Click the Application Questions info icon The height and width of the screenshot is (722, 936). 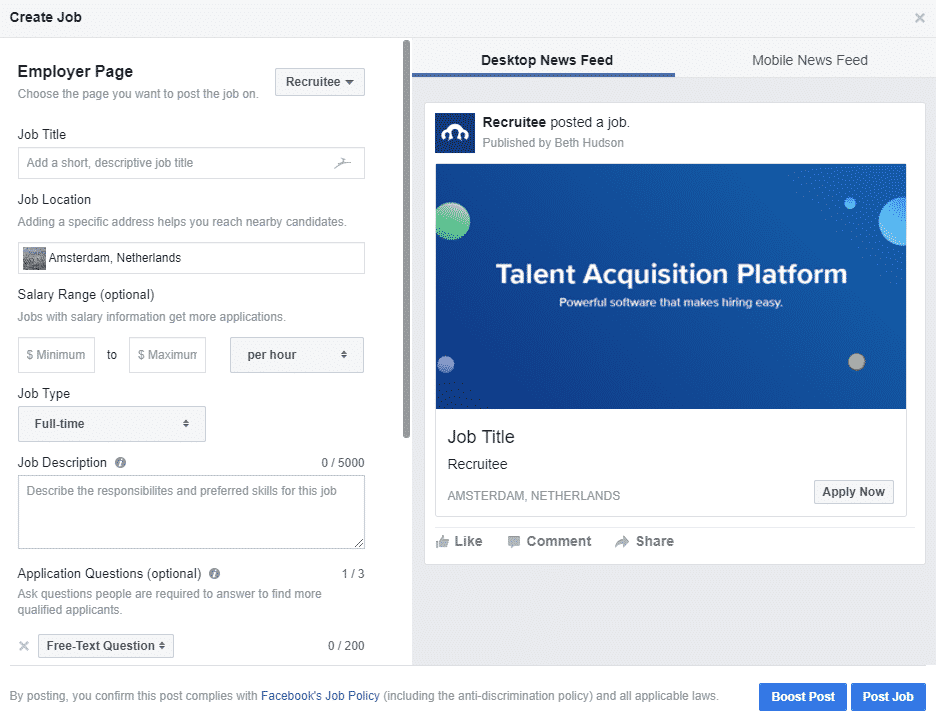pyautogui.click(x=214, y=573)
